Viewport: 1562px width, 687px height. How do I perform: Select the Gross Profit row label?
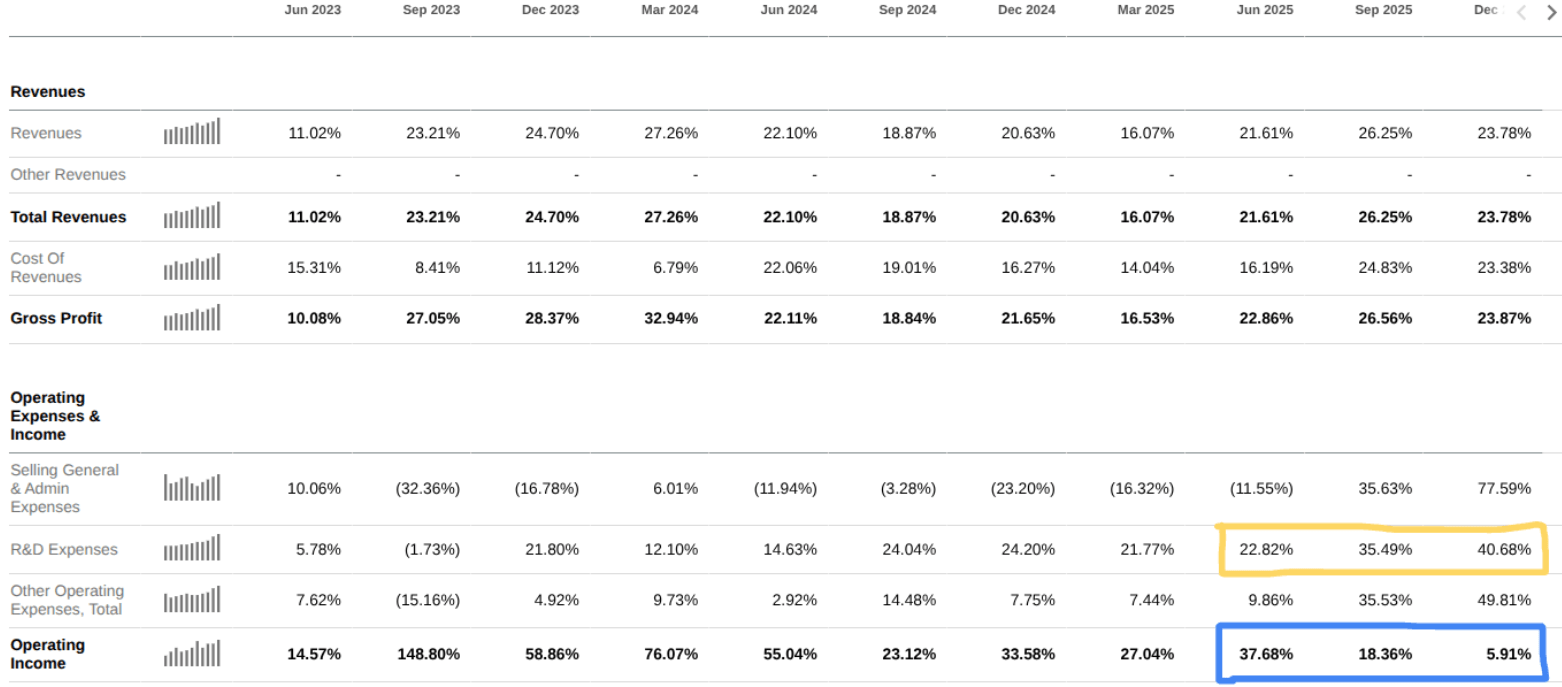point(56,318)
